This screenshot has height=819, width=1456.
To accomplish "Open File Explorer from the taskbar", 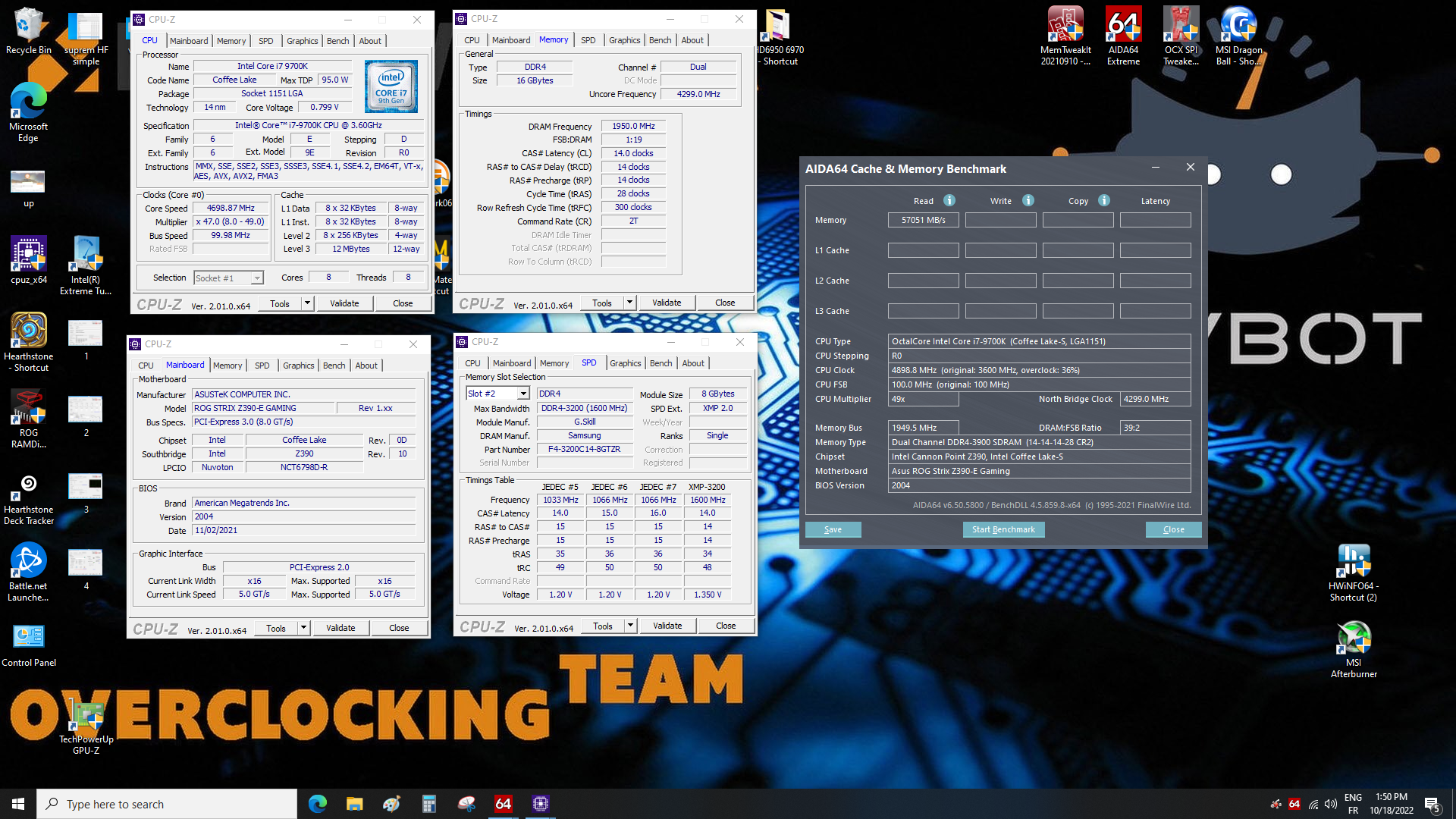I will tap(354, 804).
